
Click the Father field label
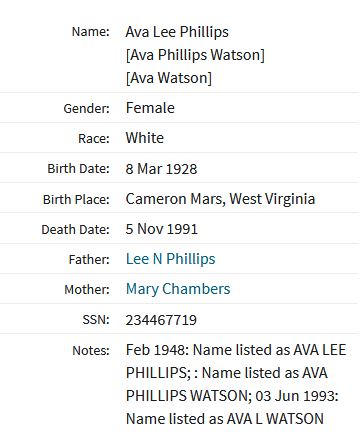pyautogui.click(x=89, y=259)
